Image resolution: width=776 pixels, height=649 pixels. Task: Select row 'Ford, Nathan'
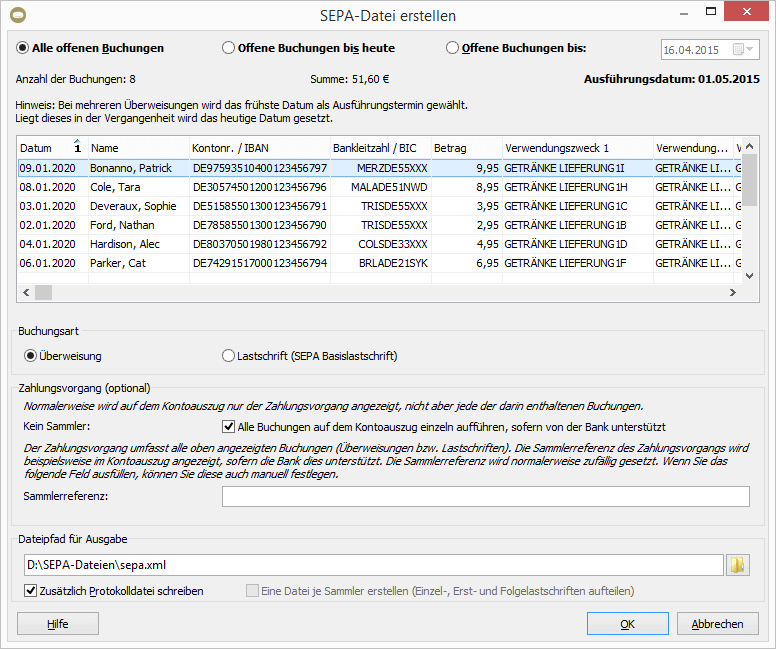379,225
